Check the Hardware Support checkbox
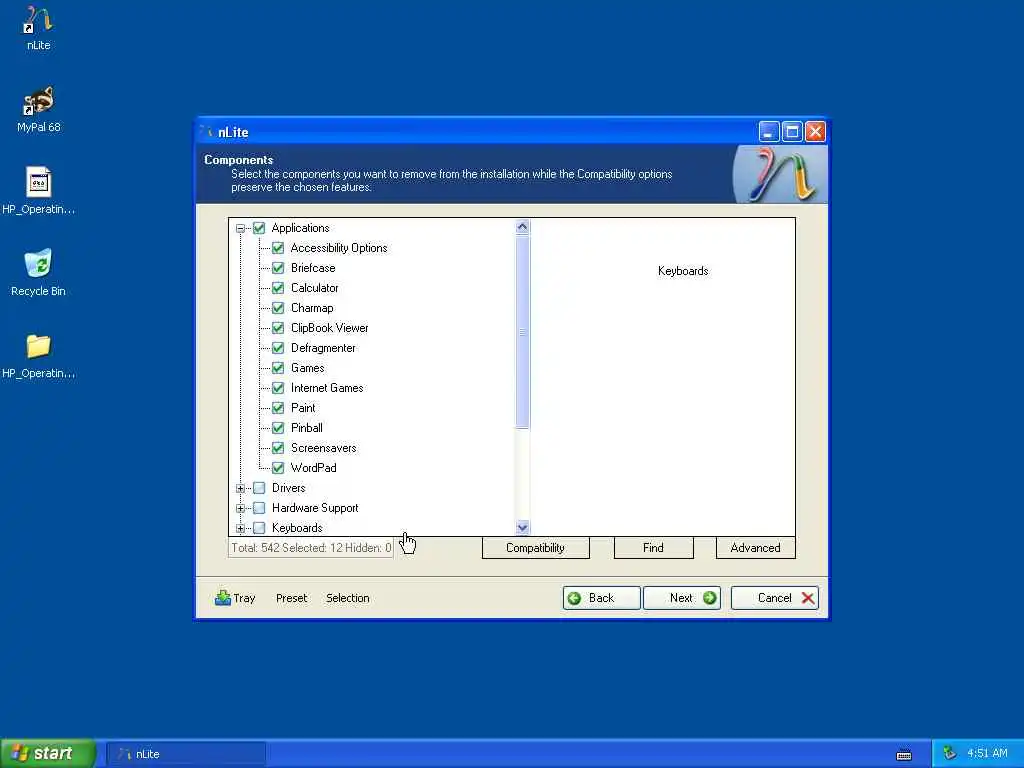Image resolution: width=1024 pixels, height=768 pixels. pyautogui.click(x=259, y=508)
